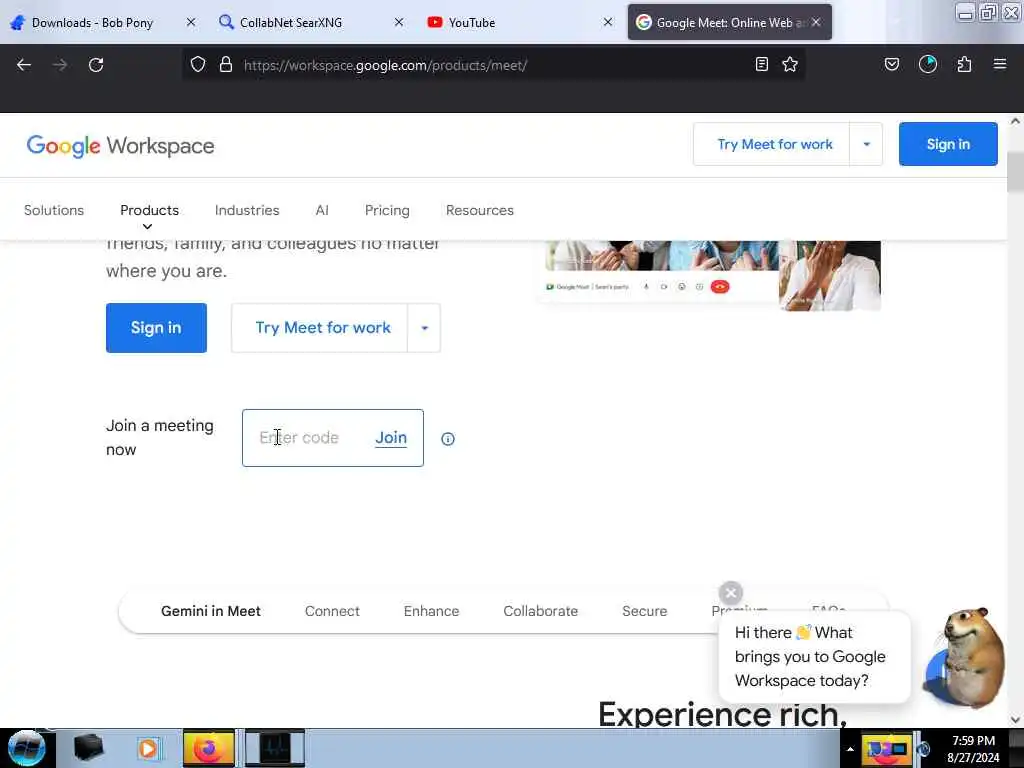This screenshot has width=1024, height=768.
Task: Jump to the Secure section
Action: pos(645,611)
